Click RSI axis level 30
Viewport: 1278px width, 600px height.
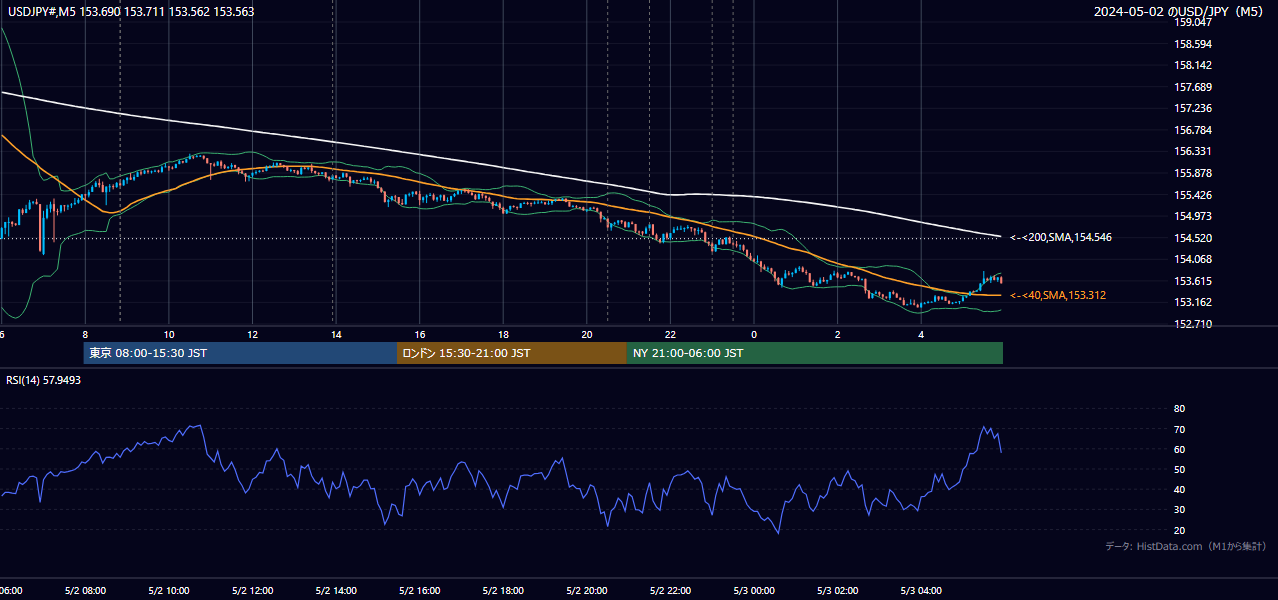pos(1179,510)
